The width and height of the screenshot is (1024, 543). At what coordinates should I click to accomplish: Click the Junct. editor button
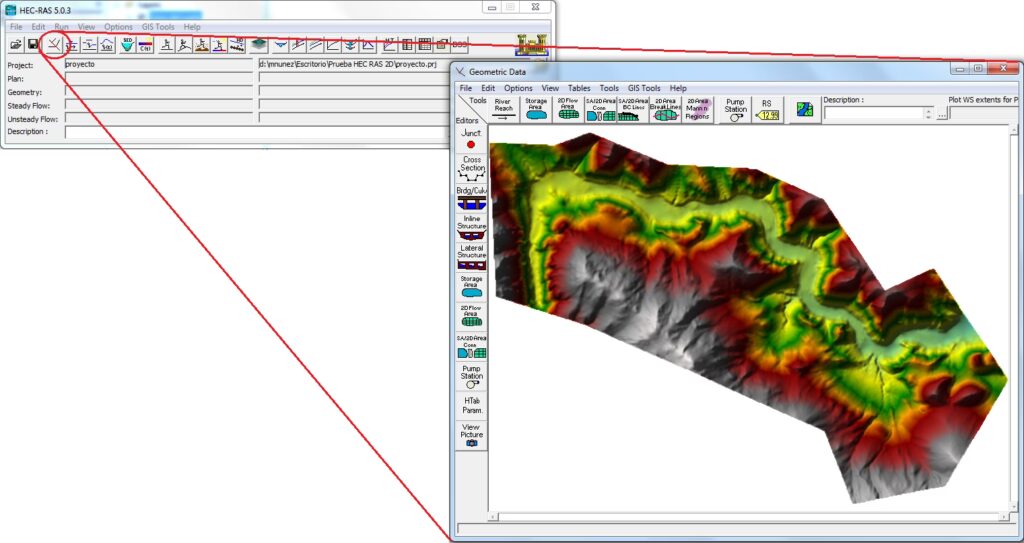[471, 138]
